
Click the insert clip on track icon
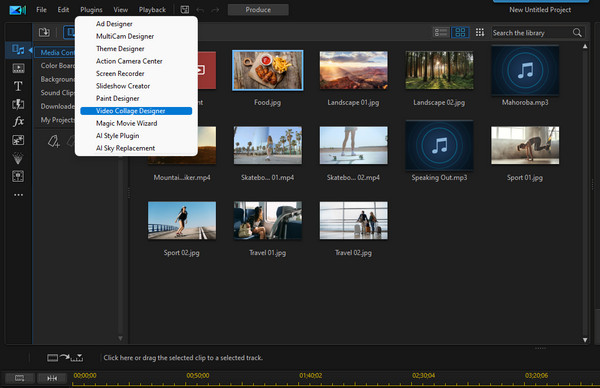65,358
